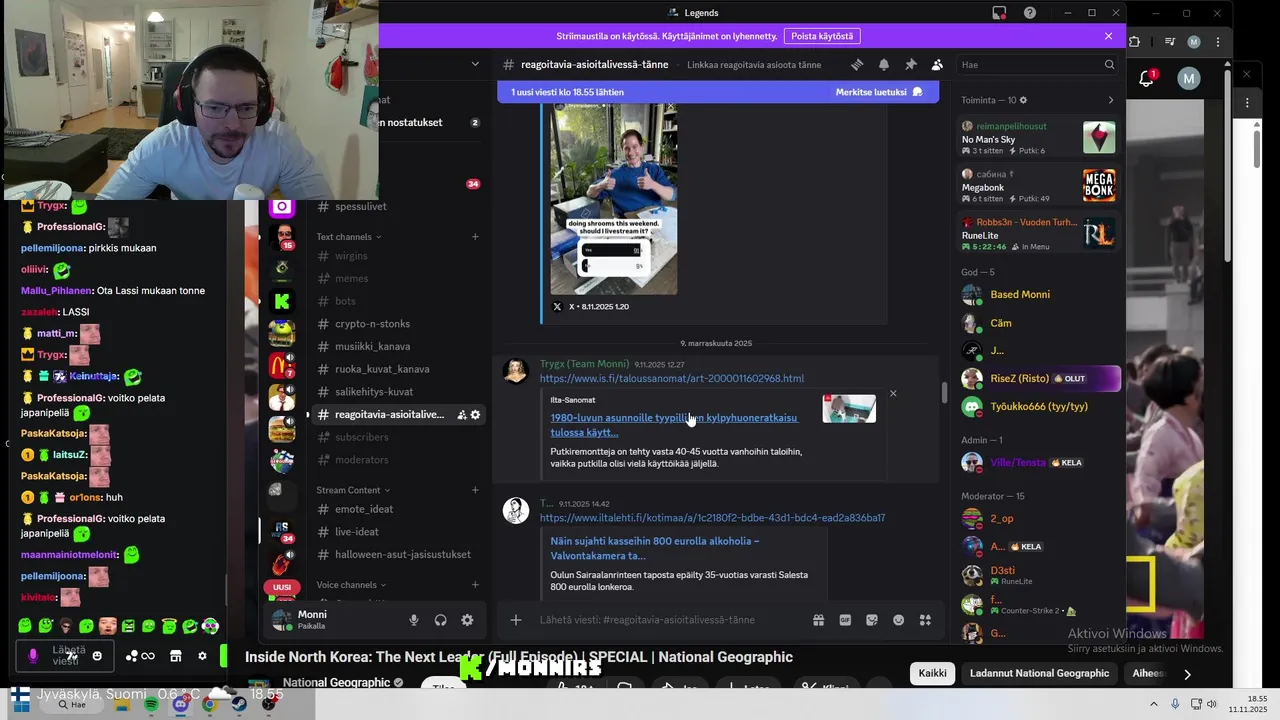
Task: Click the Discord inbox icon in title bar
Action: 999,13
